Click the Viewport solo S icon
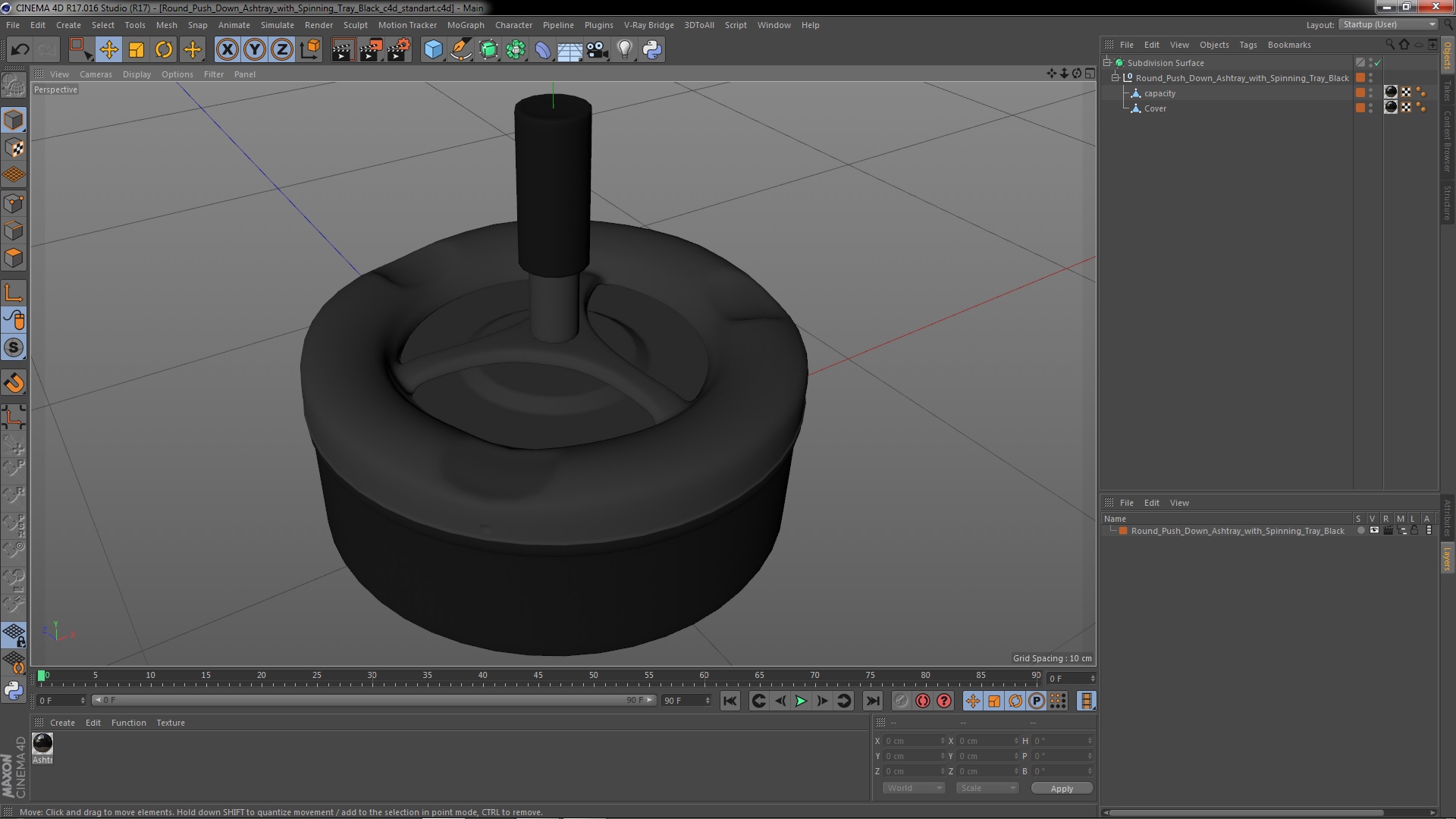Viewport: 1456px width, 819px height. [14, 347]
